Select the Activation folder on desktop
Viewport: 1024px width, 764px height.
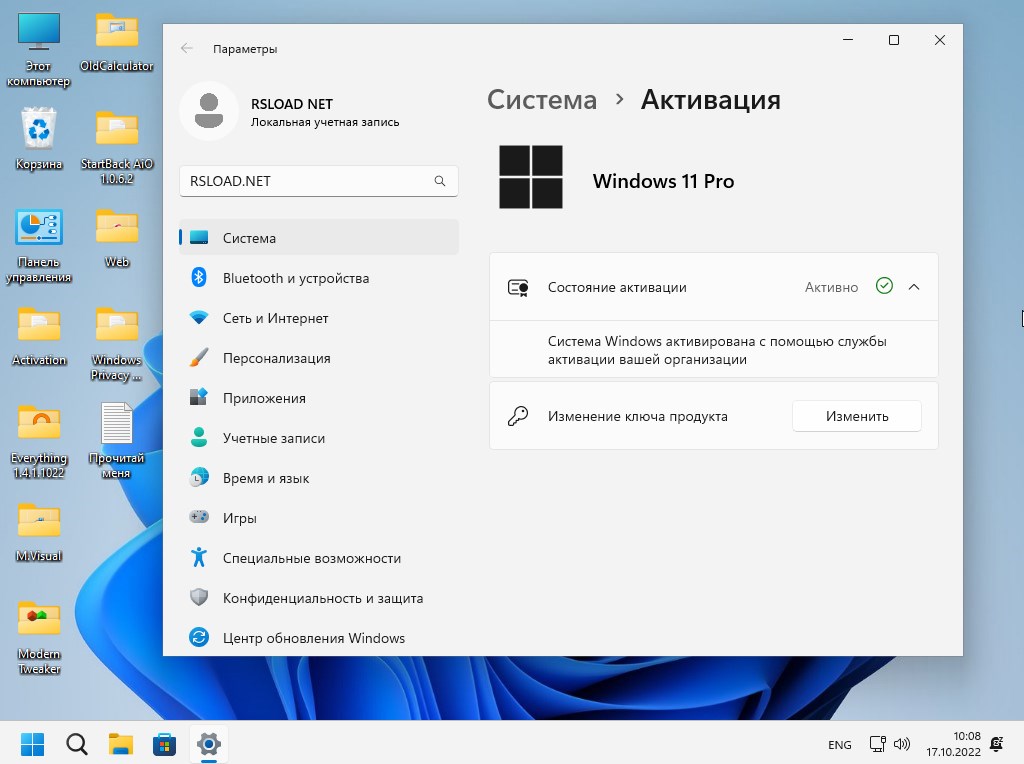(x=39, y=336)
